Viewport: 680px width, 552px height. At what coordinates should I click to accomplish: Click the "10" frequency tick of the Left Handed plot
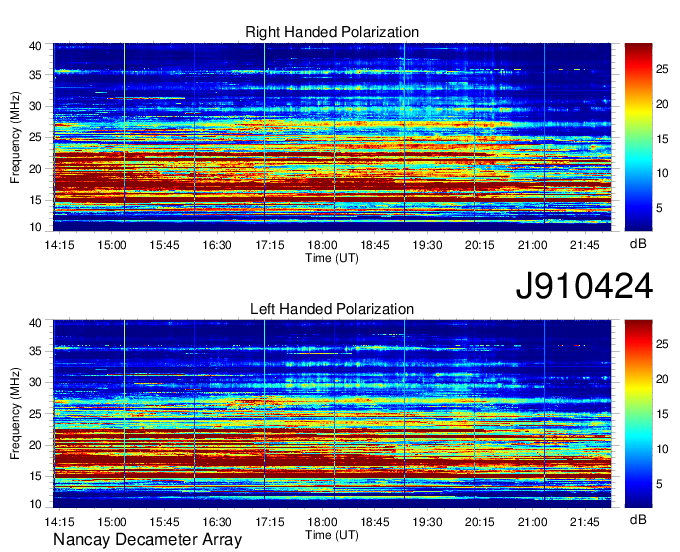[x=35, y=504]
